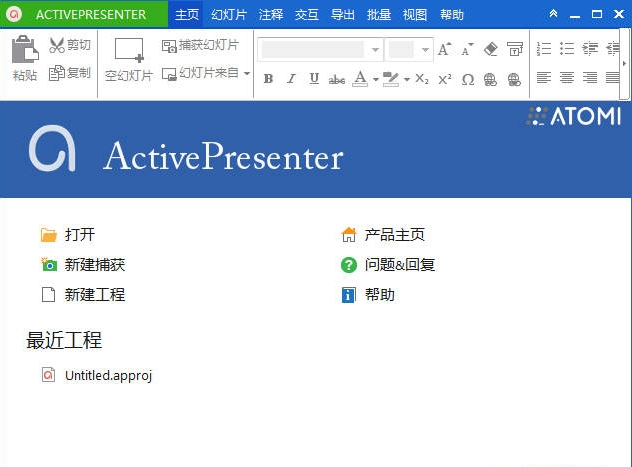Align text left
Viewport: 632px width, 467px height.
(x=544, y=77)
